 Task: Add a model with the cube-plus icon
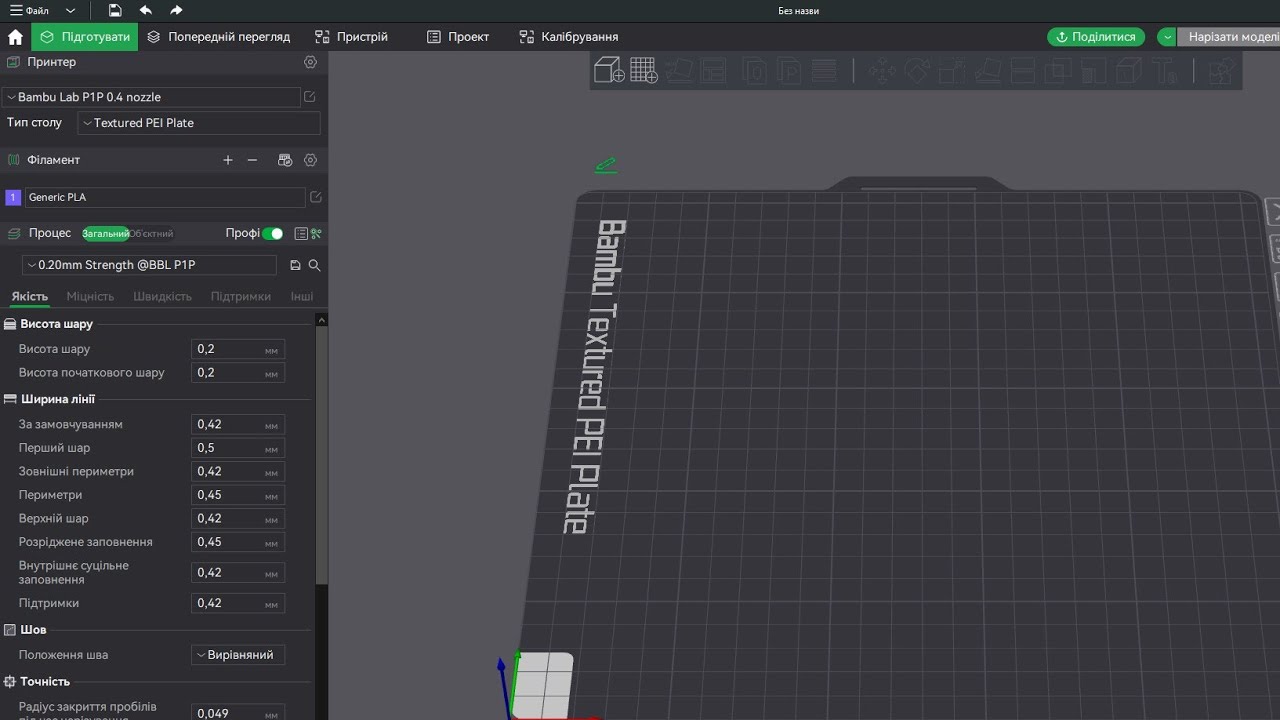pos(609,70)
